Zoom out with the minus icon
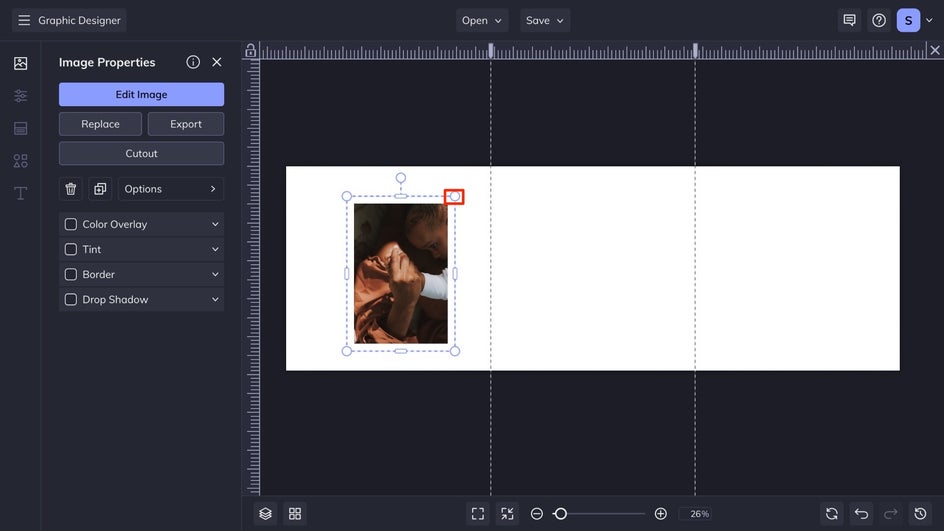The width and height of the screenshot is (944, 531). point(536,514)
